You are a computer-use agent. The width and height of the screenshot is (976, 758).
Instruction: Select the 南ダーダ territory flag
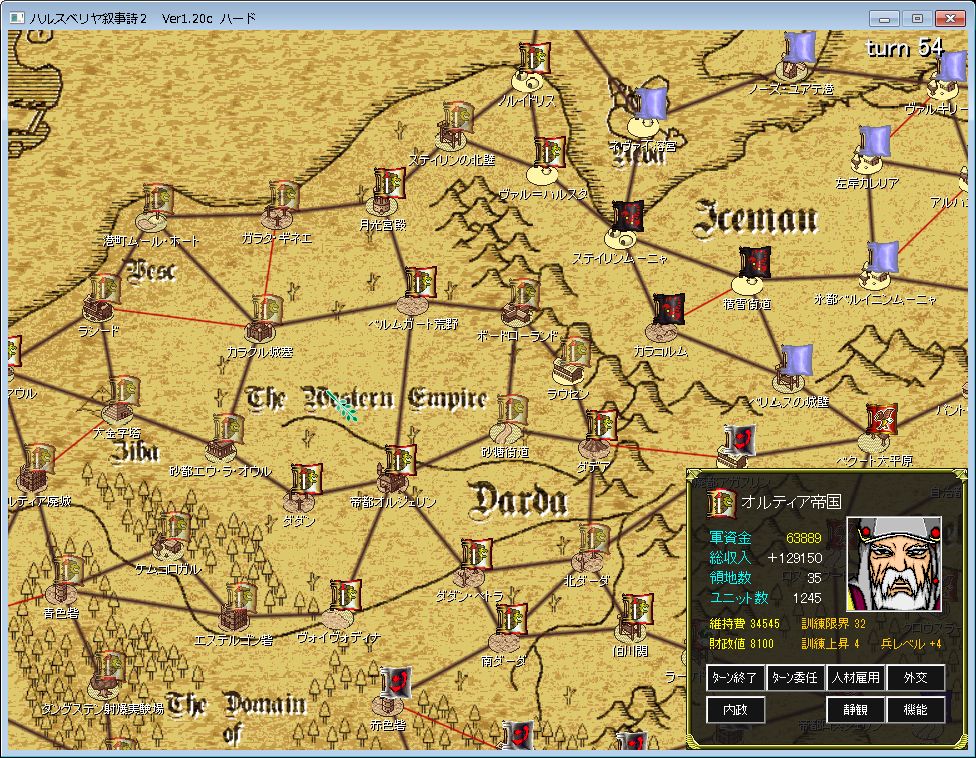click(x=512, y=619)
